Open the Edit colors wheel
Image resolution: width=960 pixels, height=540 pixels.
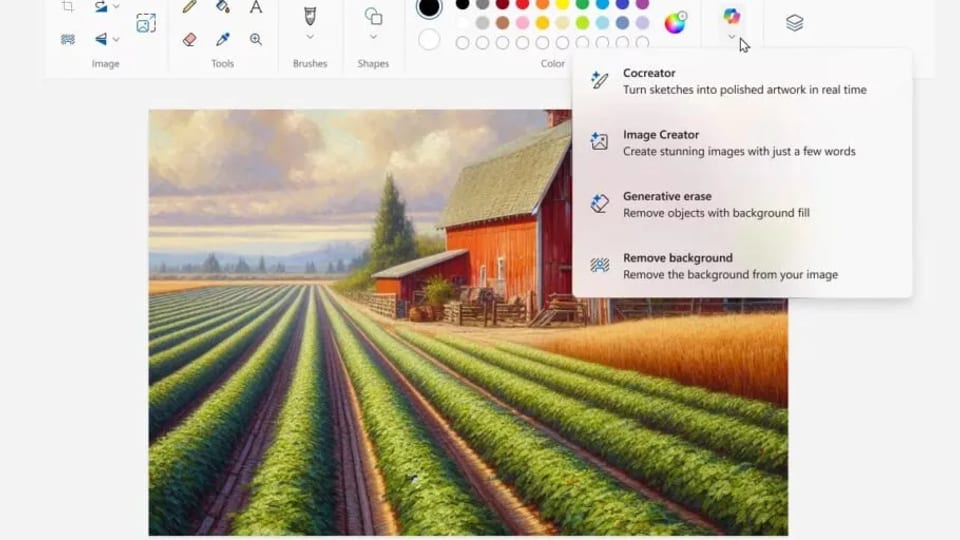[x=675, y=23]
